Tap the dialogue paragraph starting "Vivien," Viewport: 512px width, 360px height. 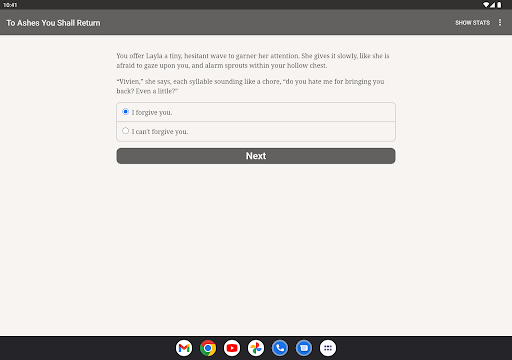pyautogui.click(x=250, y=86)
